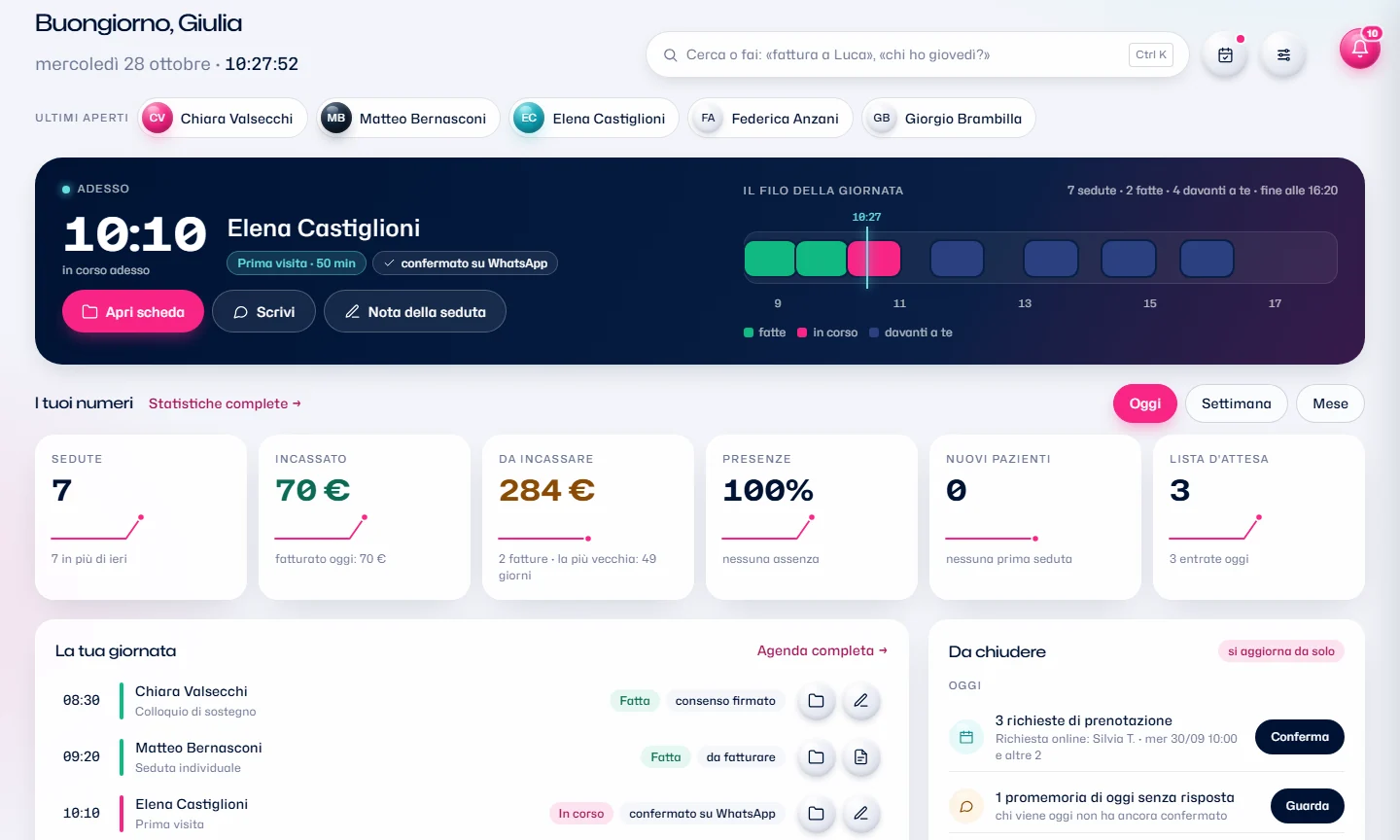Click the calendar icon beside booking requests
The image size is (1400, 840).
point(966,738)
